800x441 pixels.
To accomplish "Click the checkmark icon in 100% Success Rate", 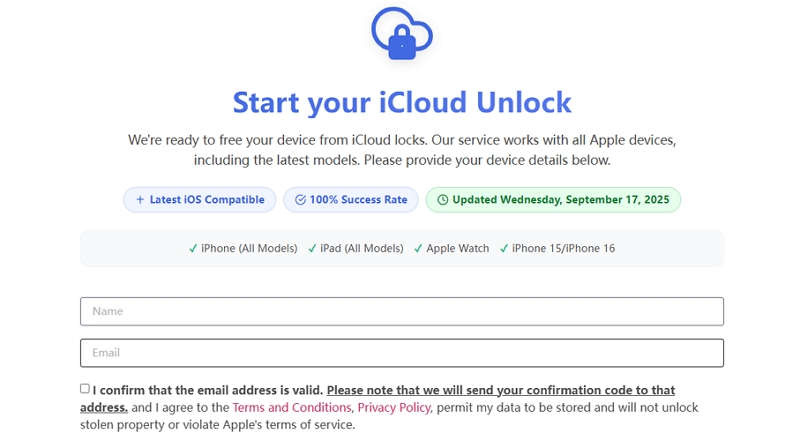I will (301, 200).
